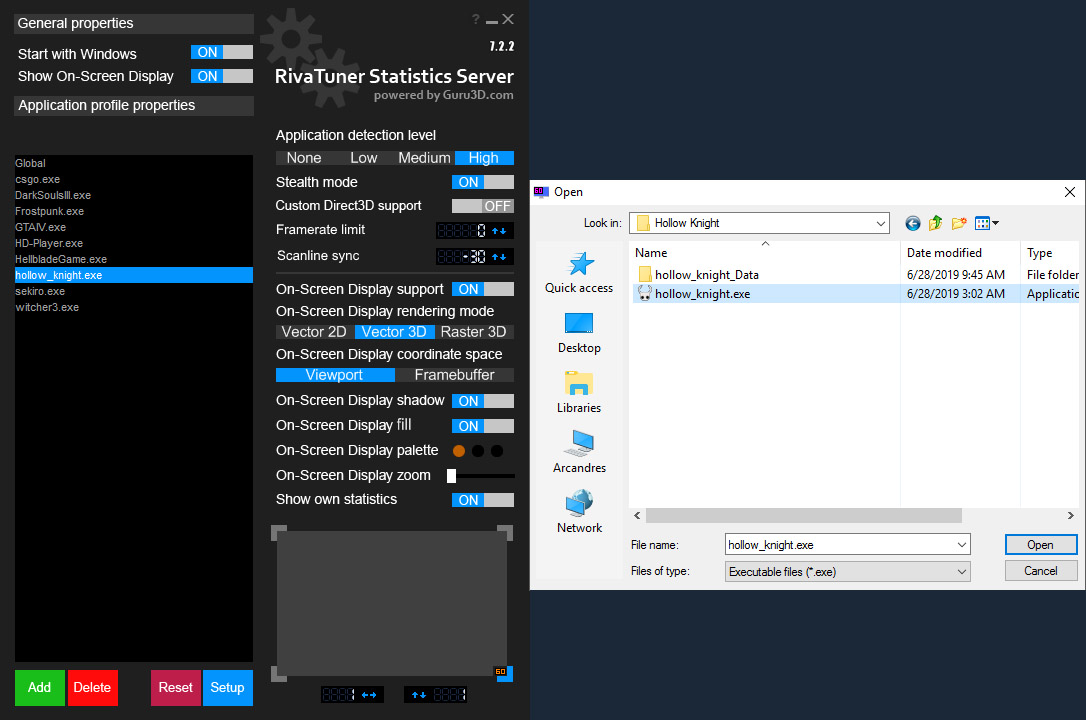Open Libraries from the places bar

coord(579,392)
